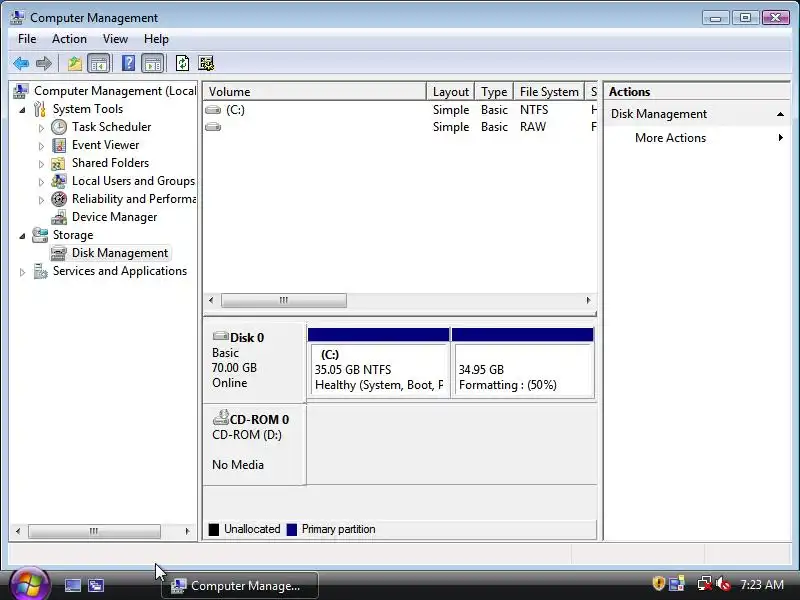Click the muted volume tray icon
The width and height of the screenshot is (800, 600).
pos(723,584)
